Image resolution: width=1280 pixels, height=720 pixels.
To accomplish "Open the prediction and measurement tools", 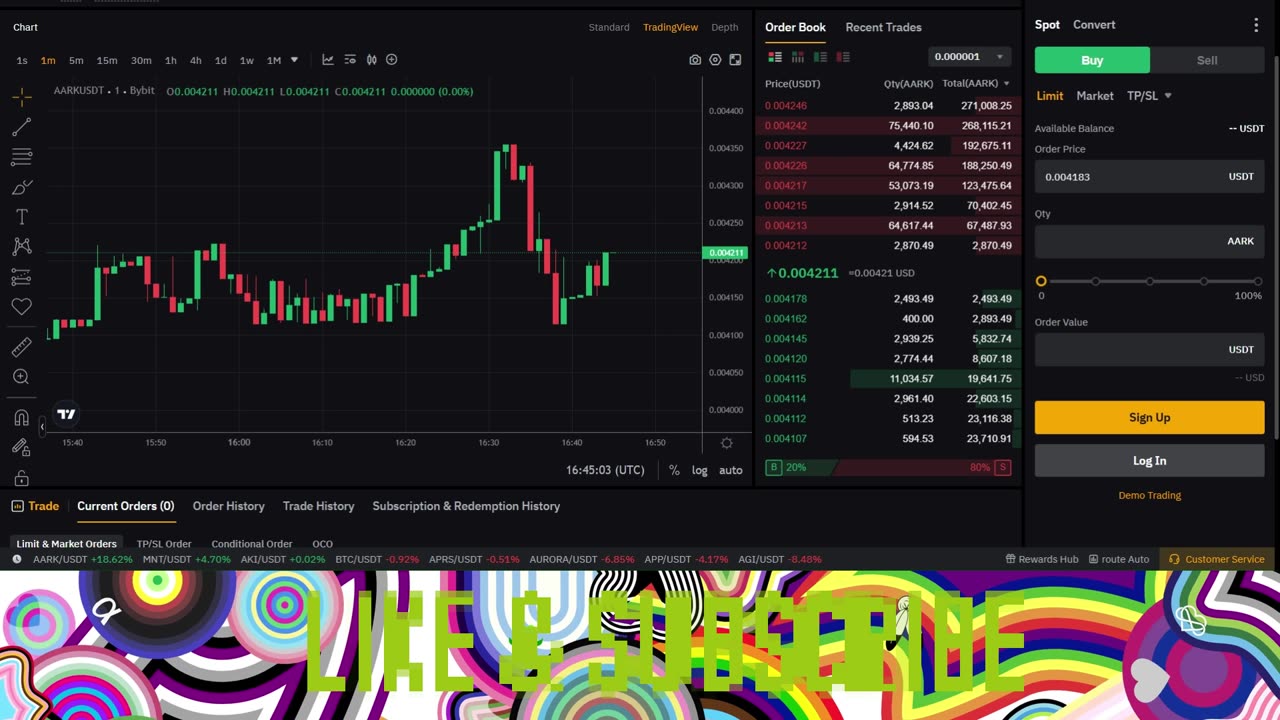I will (21, 277).
